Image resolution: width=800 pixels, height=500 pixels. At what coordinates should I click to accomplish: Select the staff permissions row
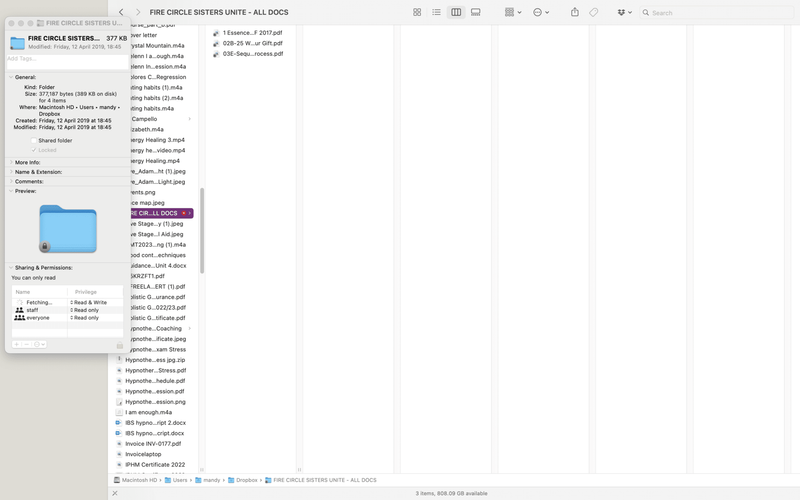(x=67, y=310)
